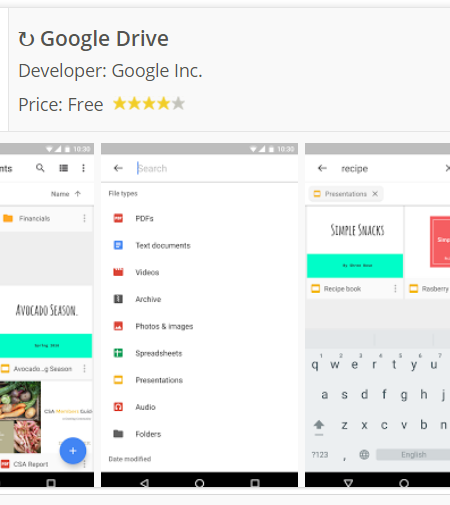The image size is (450, 505).
Task: Open the overflow menu in the first screenshot toolbar
Action: [83, 168]
